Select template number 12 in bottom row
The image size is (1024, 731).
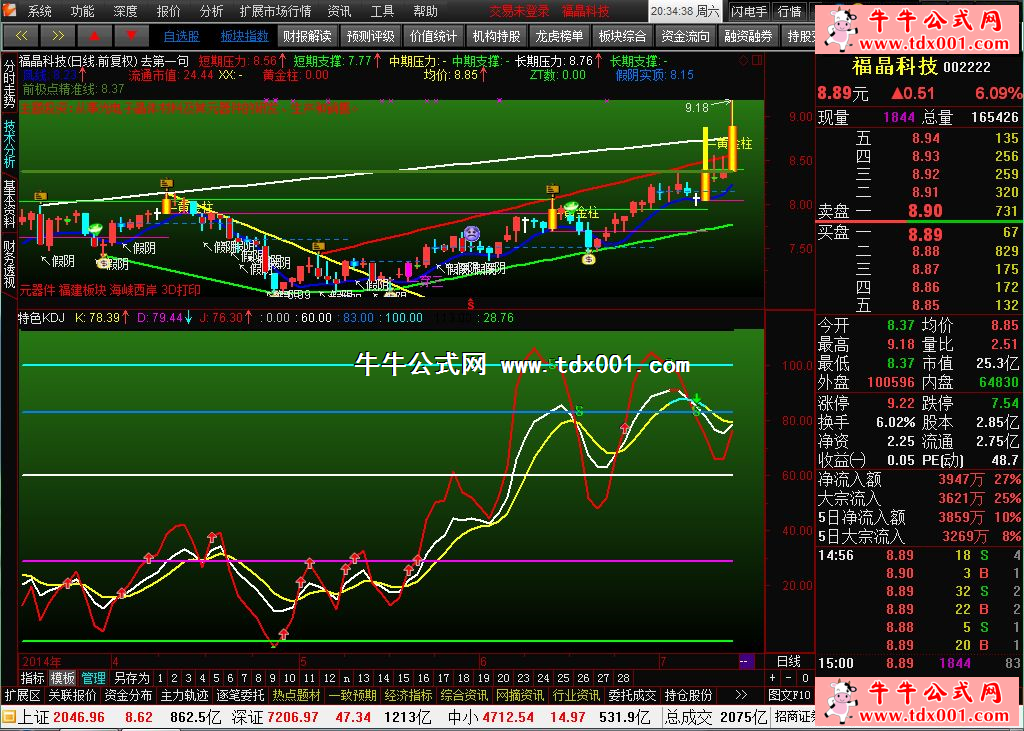[x=330, y=678]
